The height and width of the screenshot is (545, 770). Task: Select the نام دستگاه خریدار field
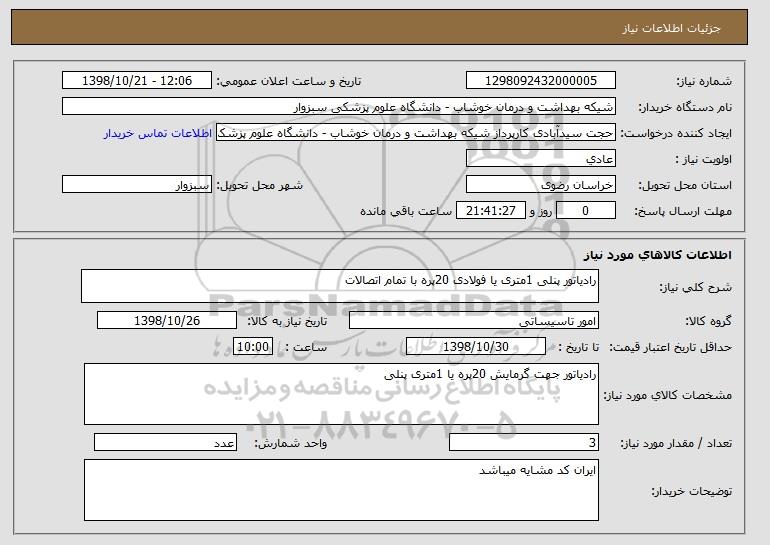(339, 107)
